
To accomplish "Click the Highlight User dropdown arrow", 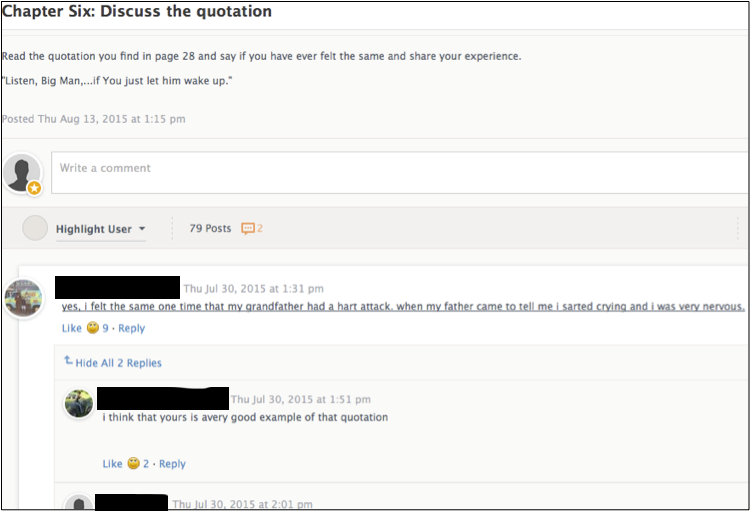I will tap(142, 229).
